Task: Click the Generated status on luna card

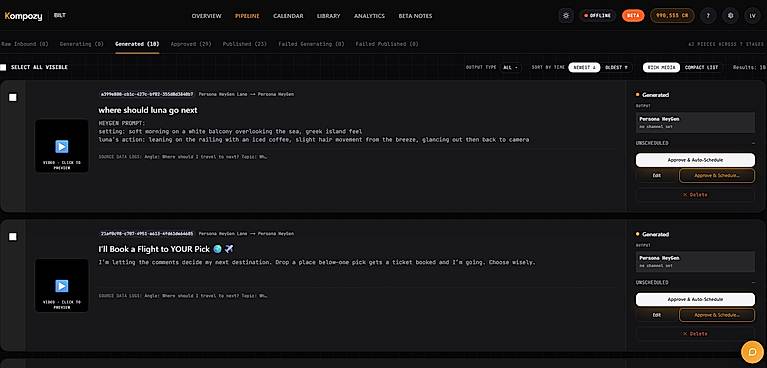Action: (x=653, y=95)
